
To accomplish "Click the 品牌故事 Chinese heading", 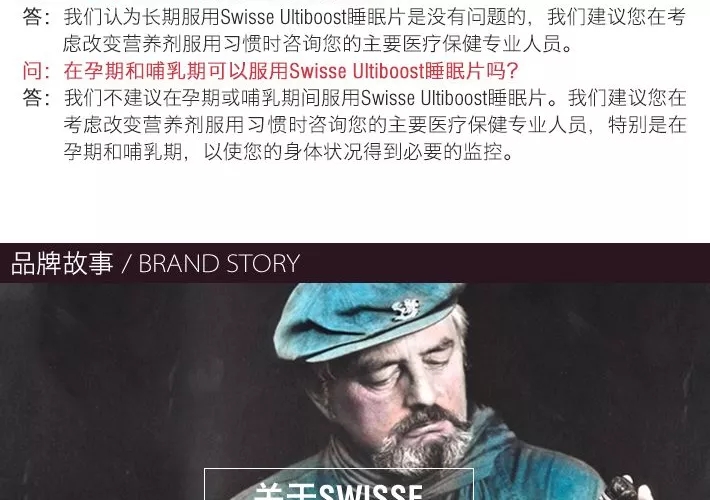I will 62,263.
